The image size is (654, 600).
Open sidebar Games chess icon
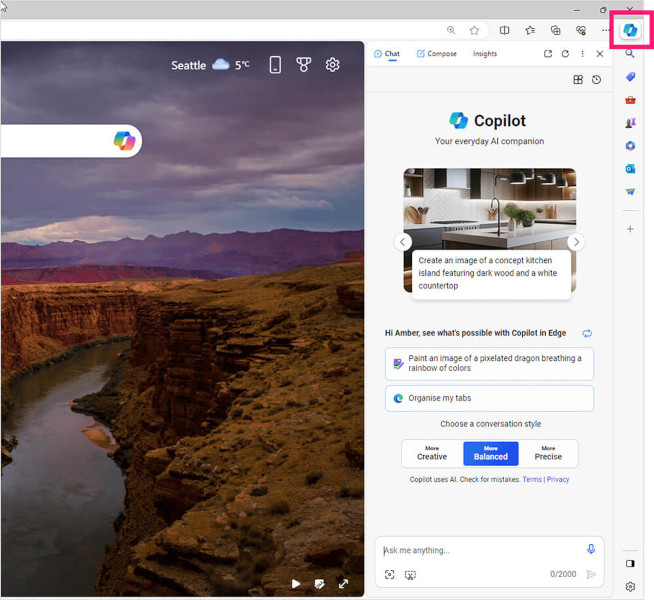click(630, 123)
